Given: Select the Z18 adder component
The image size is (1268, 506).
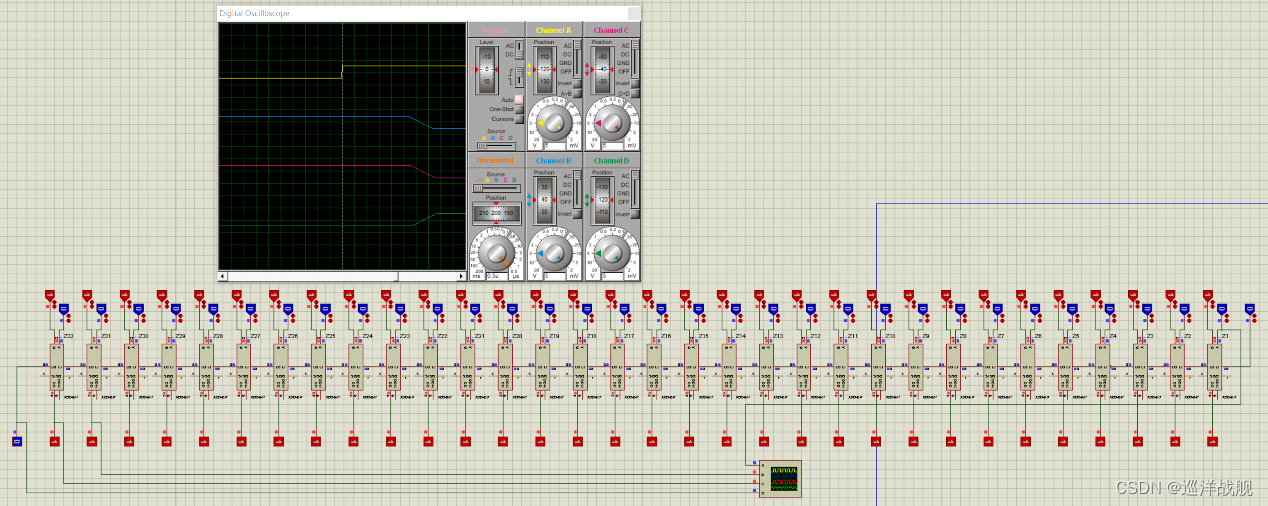Looking at the screenshot, I should [580, 366].
